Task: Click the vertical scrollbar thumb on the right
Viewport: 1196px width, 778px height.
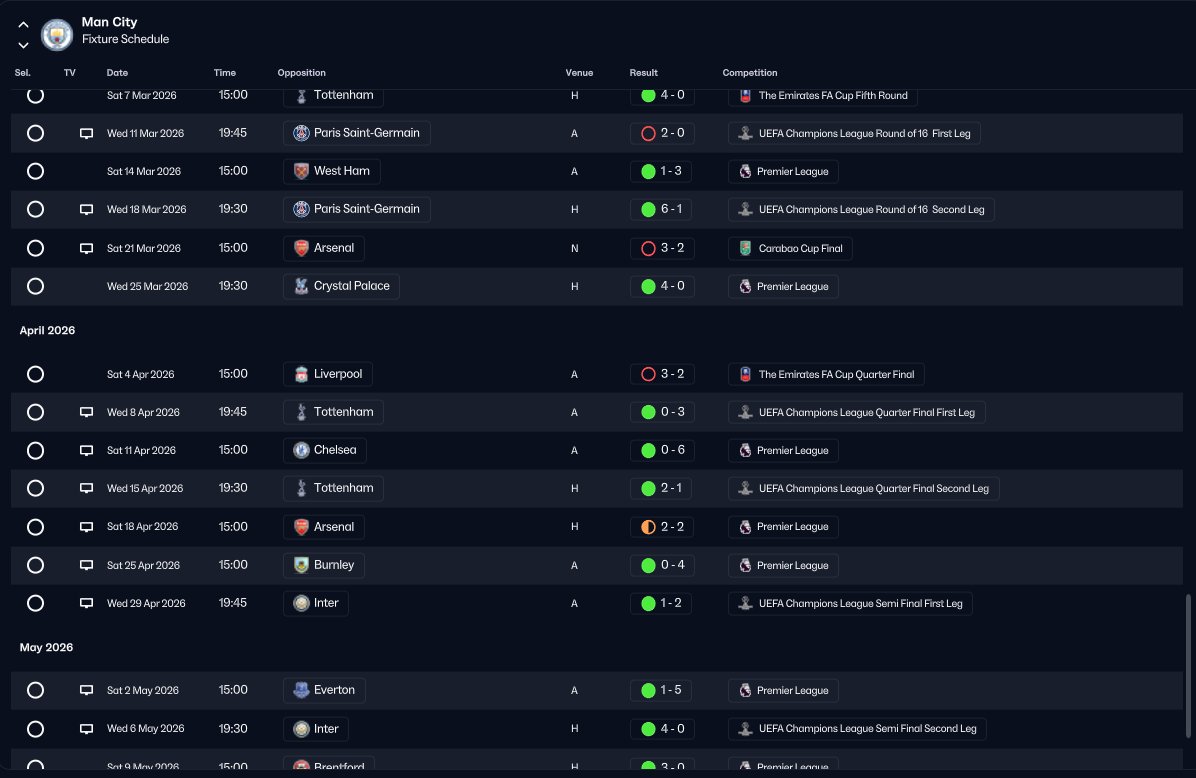Action: [1188, 666]
